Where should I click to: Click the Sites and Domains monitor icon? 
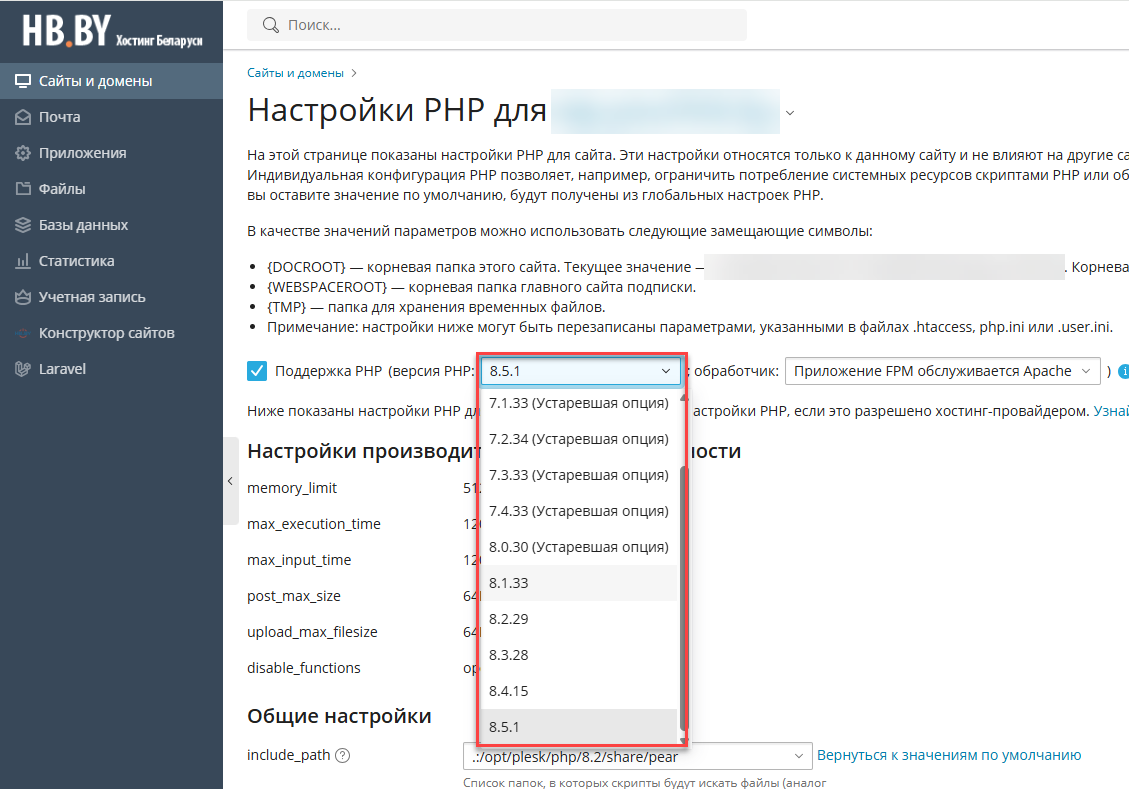[23, 81]
